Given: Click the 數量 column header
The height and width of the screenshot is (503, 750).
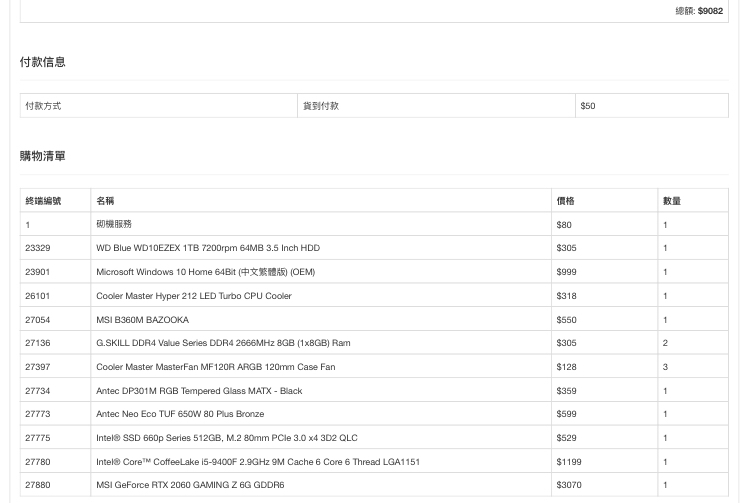Looking at the screenshot, I should [693, 201].
